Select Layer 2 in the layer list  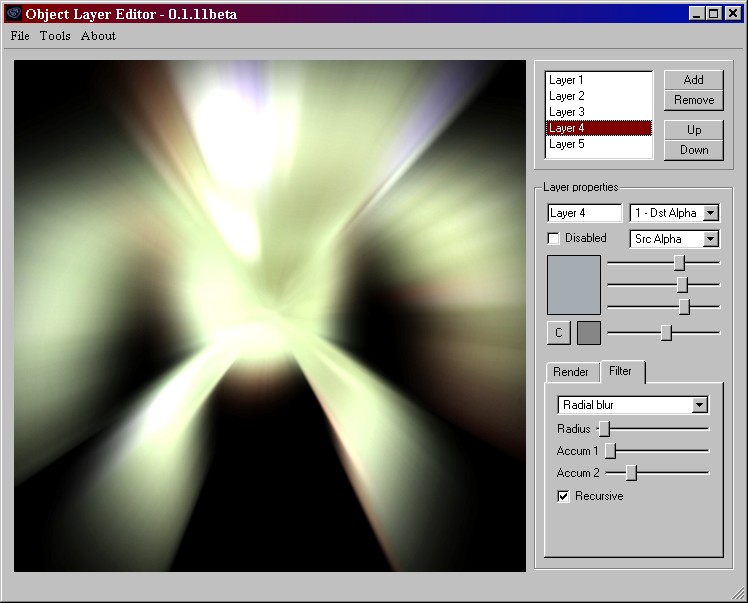coord(567,96)
